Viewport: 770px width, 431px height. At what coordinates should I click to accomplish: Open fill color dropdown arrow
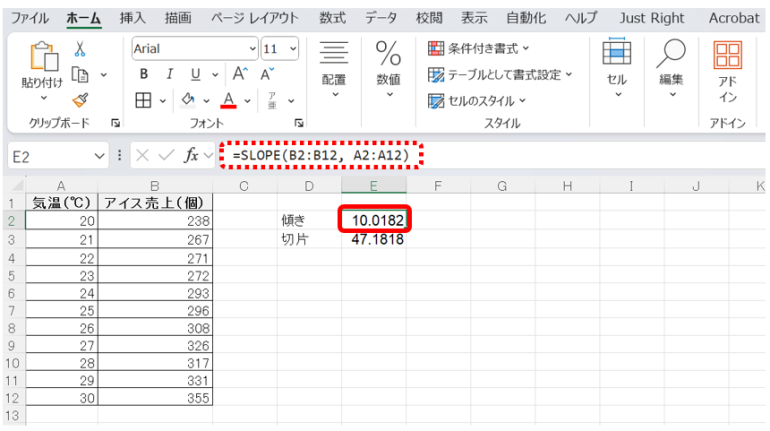(x=207, y=101)
